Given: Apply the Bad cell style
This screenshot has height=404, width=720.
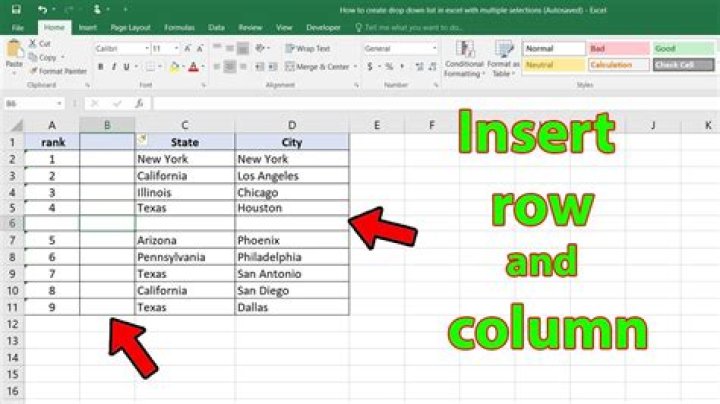Looking at the screenshot, I should (x=615, y=48).
